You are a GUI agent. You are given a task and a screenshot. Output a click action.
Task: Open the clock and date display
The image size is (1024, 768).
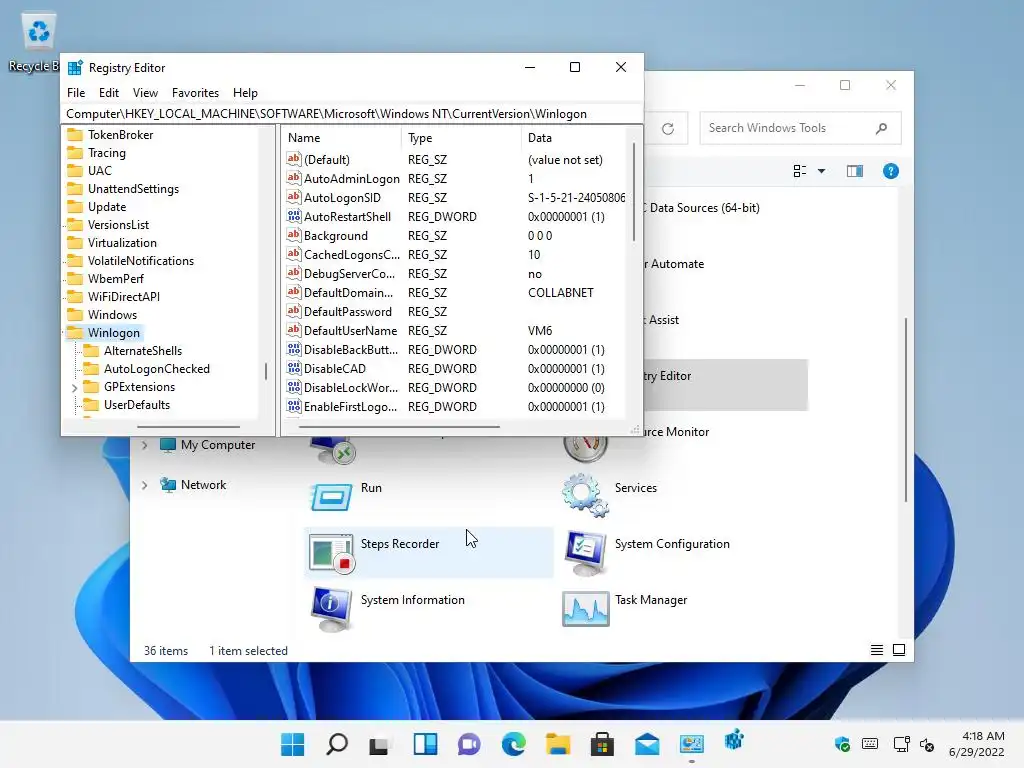(x=976, y=744)
